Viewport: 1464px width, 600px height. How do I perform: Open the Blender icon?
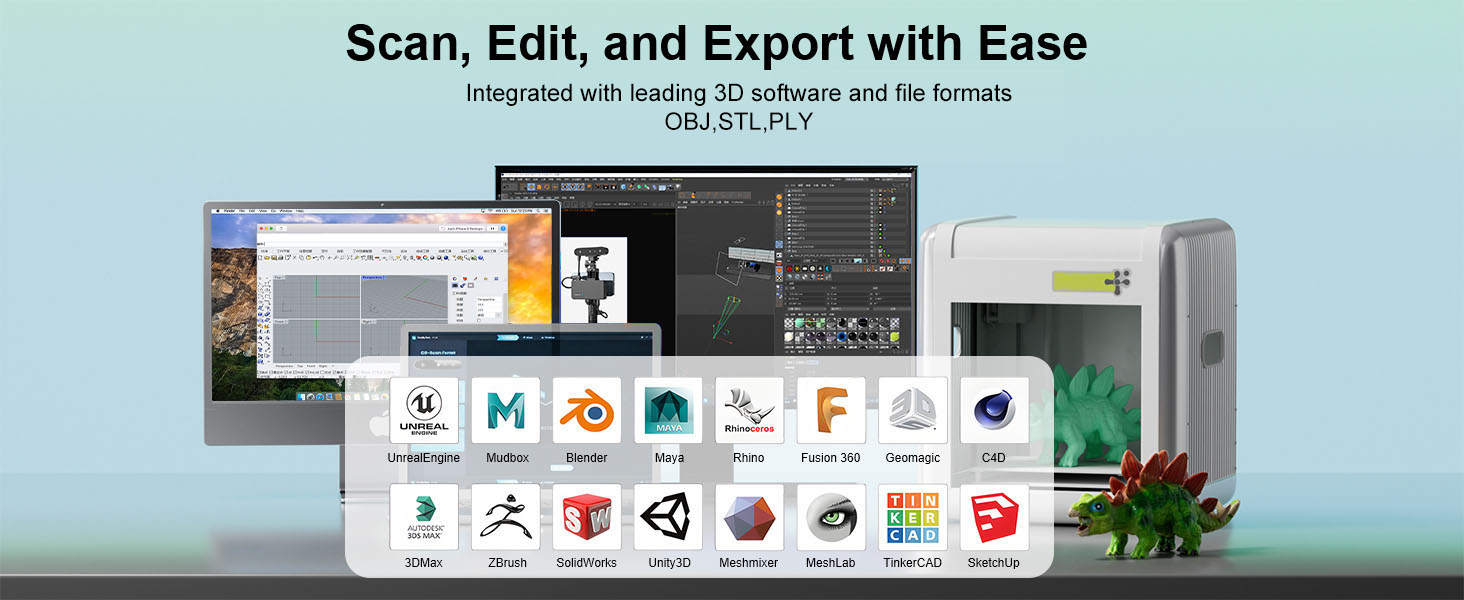click(x=587, y=410)
